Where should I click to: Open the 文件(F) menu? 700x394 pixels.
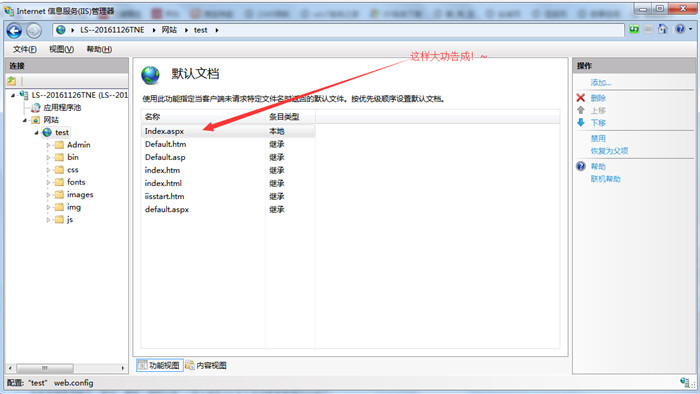click(25, 49)
